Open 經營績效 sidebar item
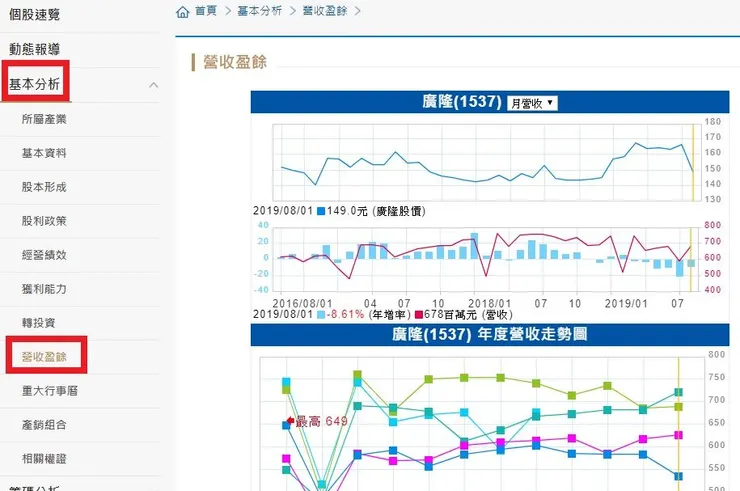Image resolution: width=740 pixels, height=491 pixels. [x=44, y=255]
